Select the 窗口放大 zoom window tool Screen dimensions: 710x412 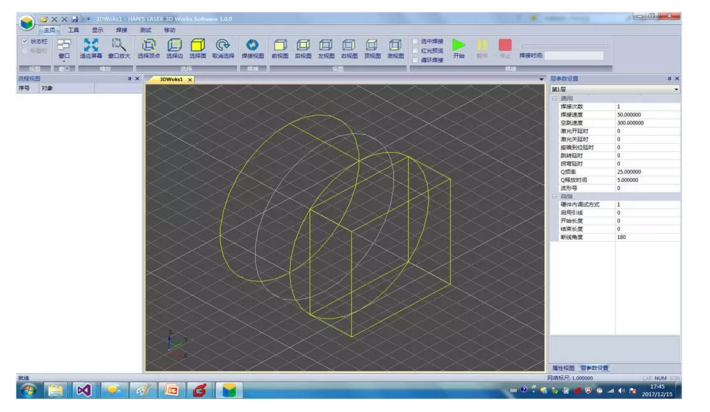click(x=118, y=47)
